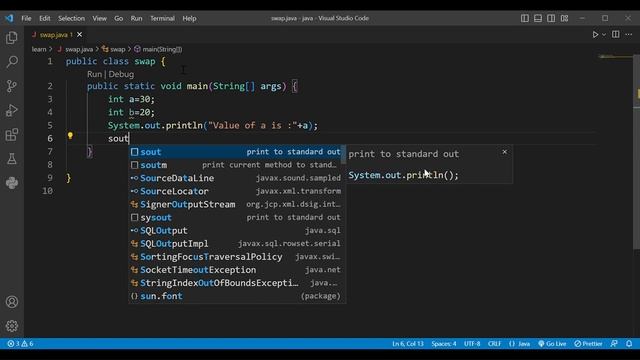Open the Explorer view in activity bar
The width and height of the screenshot is (640, 360).
(x=12, y=38)
